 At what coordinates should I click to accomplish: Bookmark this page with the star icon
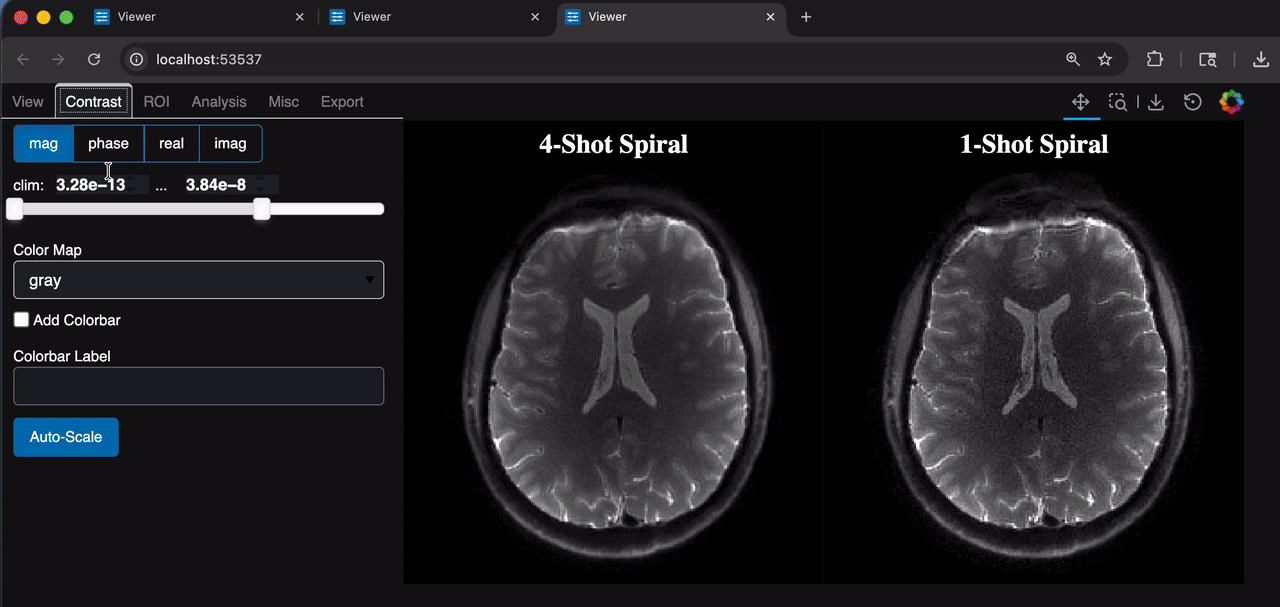point(1105,59)
